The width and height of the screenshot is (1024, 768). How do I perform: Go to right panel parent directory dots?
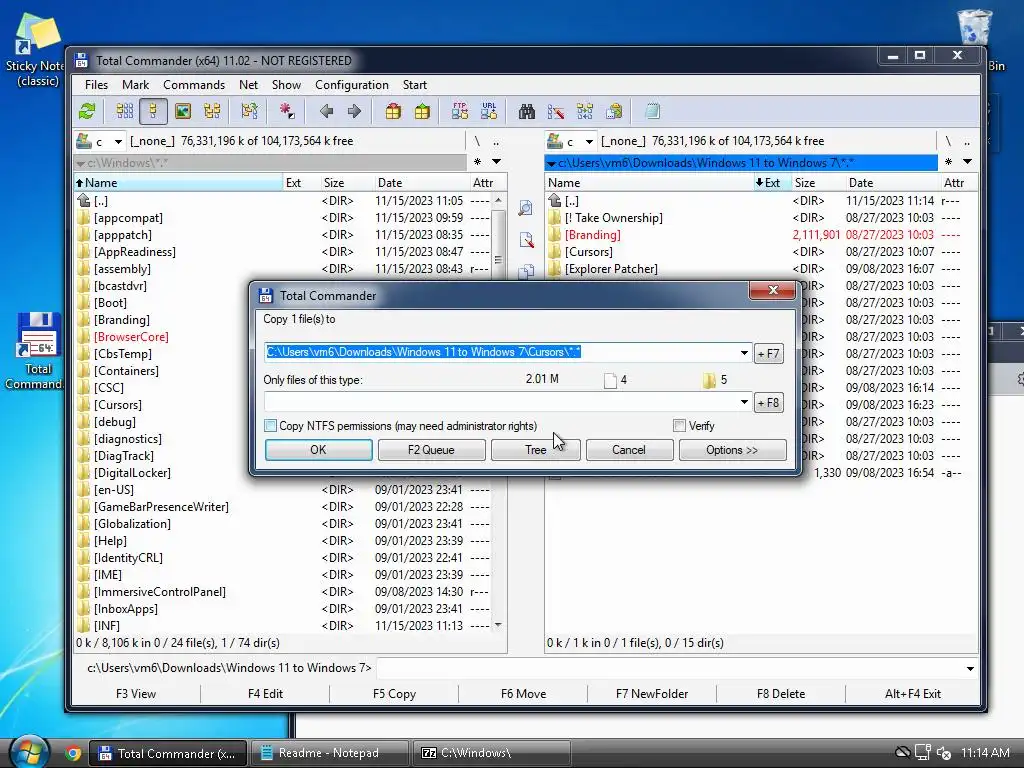(967, 141)
